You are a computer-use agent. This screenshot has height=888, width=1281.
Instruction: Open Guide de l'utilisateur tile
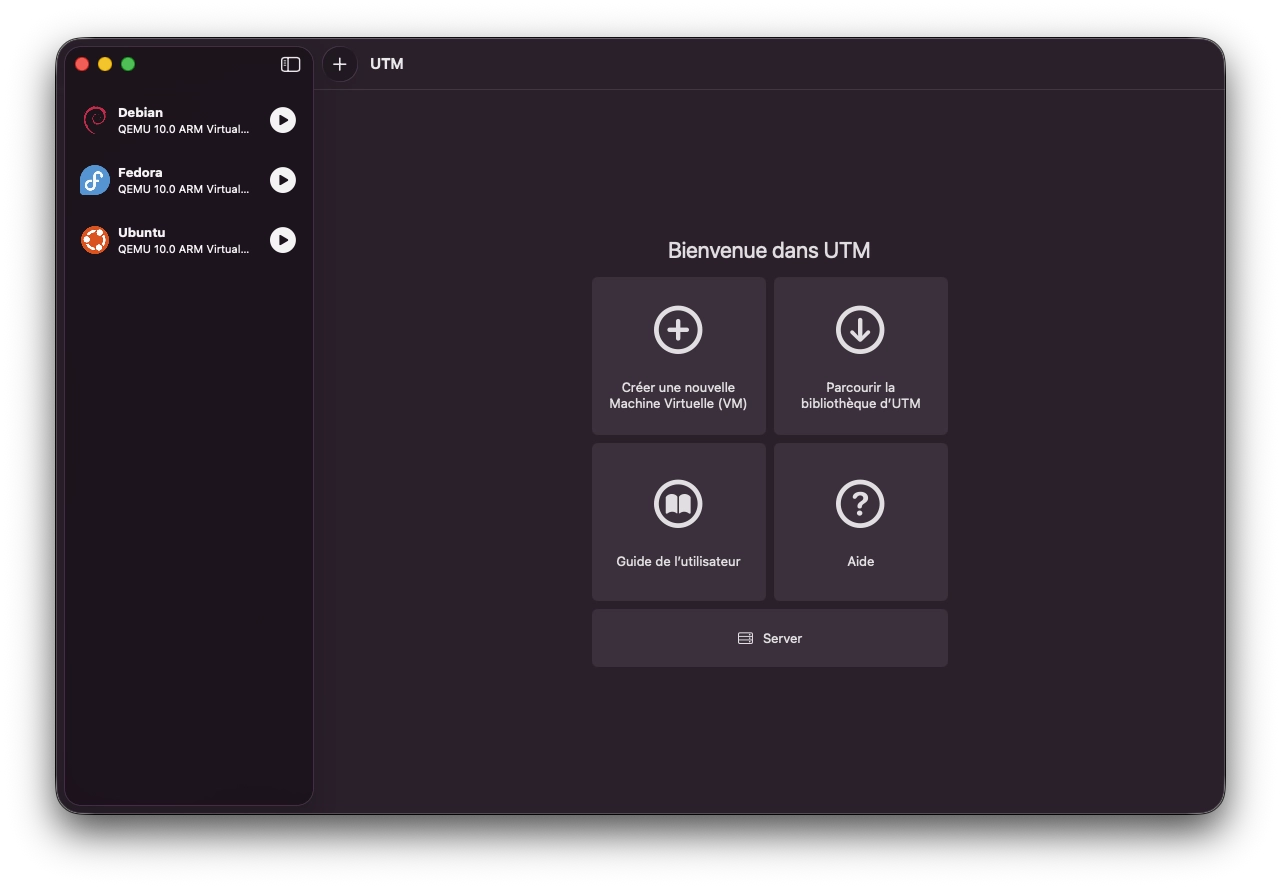pos(679,522)
